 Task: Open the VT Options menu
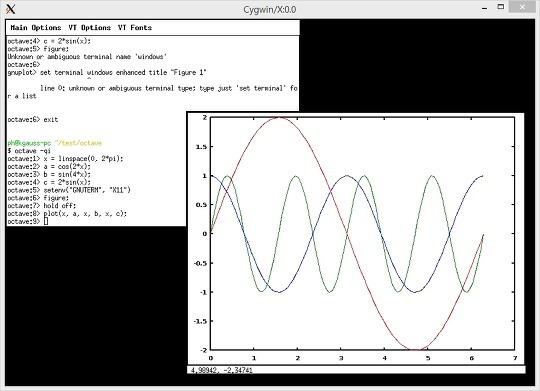(x=90, y=28)
